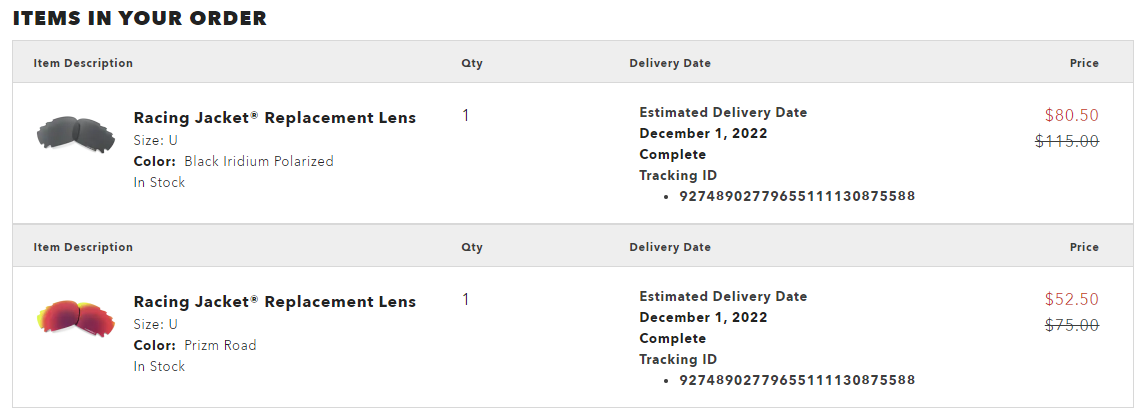
Task: Click the red Prizm Road lens thumbnail
Action: click(76, 318)
